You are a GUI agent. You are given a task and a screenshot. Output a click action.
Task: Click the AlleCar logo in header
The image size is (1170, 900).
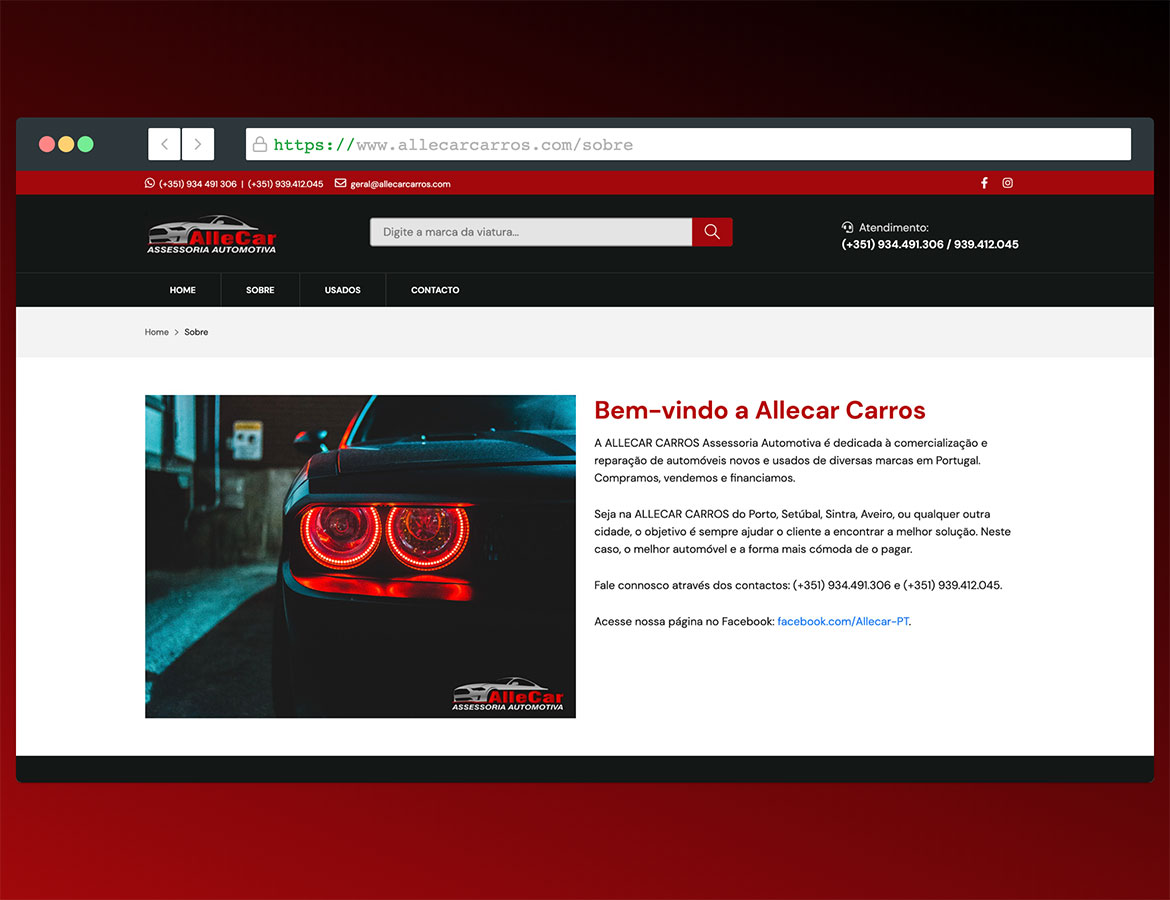(212, 234)
